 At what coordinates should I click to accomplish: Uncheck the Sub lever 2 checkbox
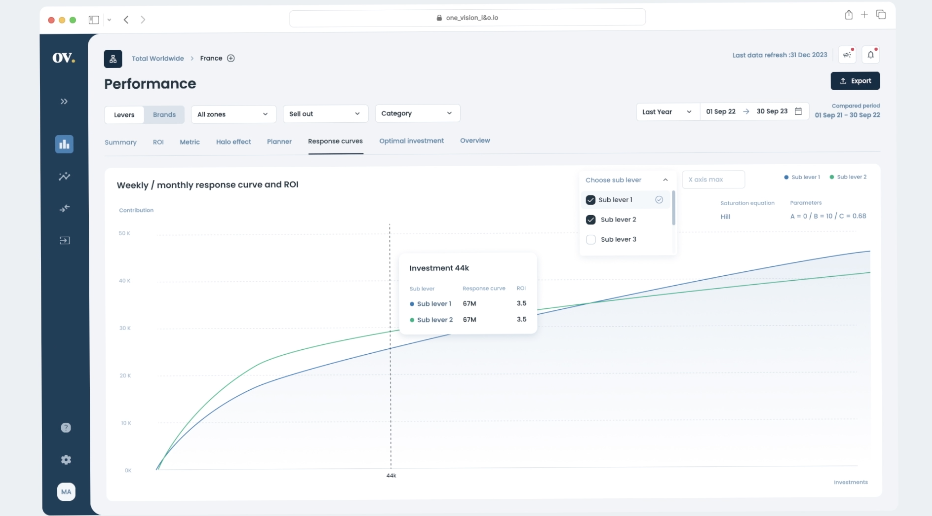tap(591, 219)
